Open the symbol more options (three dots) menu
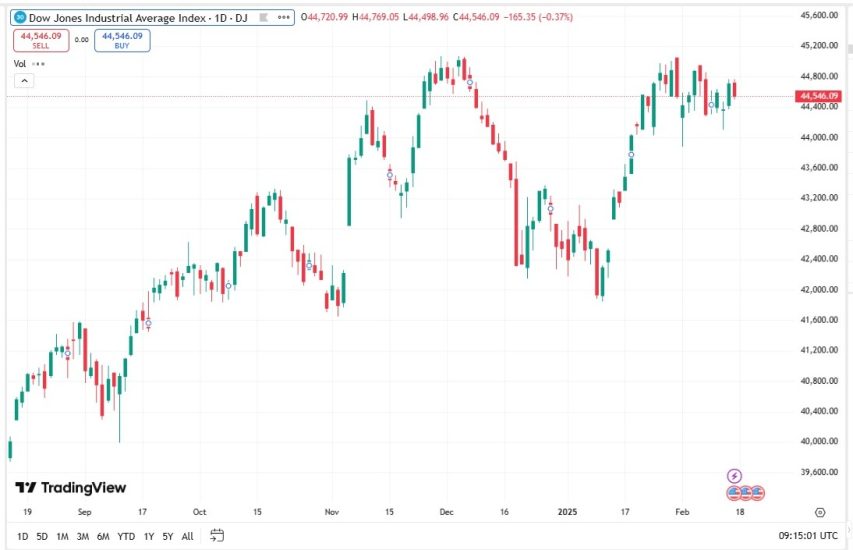The height and width of the screenshot is (550, 853). tap(283, 17)
